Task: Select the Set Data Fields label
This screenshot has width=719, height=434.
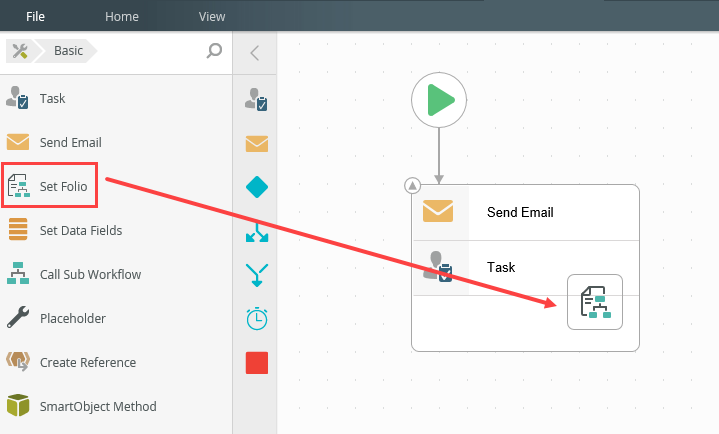Action: pos(81,230)
